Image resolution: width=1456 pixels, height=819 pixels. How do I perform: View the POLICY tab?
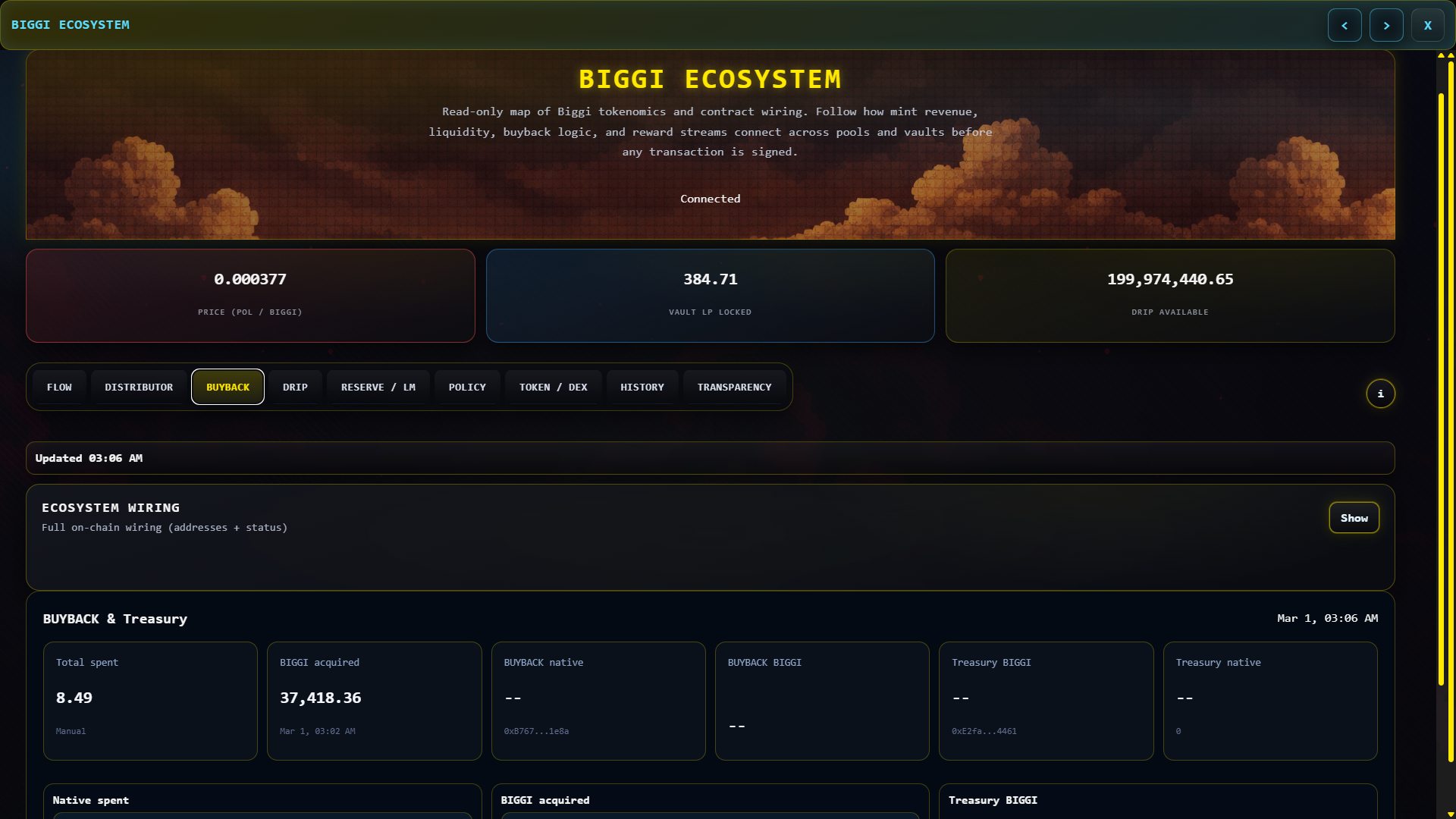pyautogui.click(x=466, y=387)
